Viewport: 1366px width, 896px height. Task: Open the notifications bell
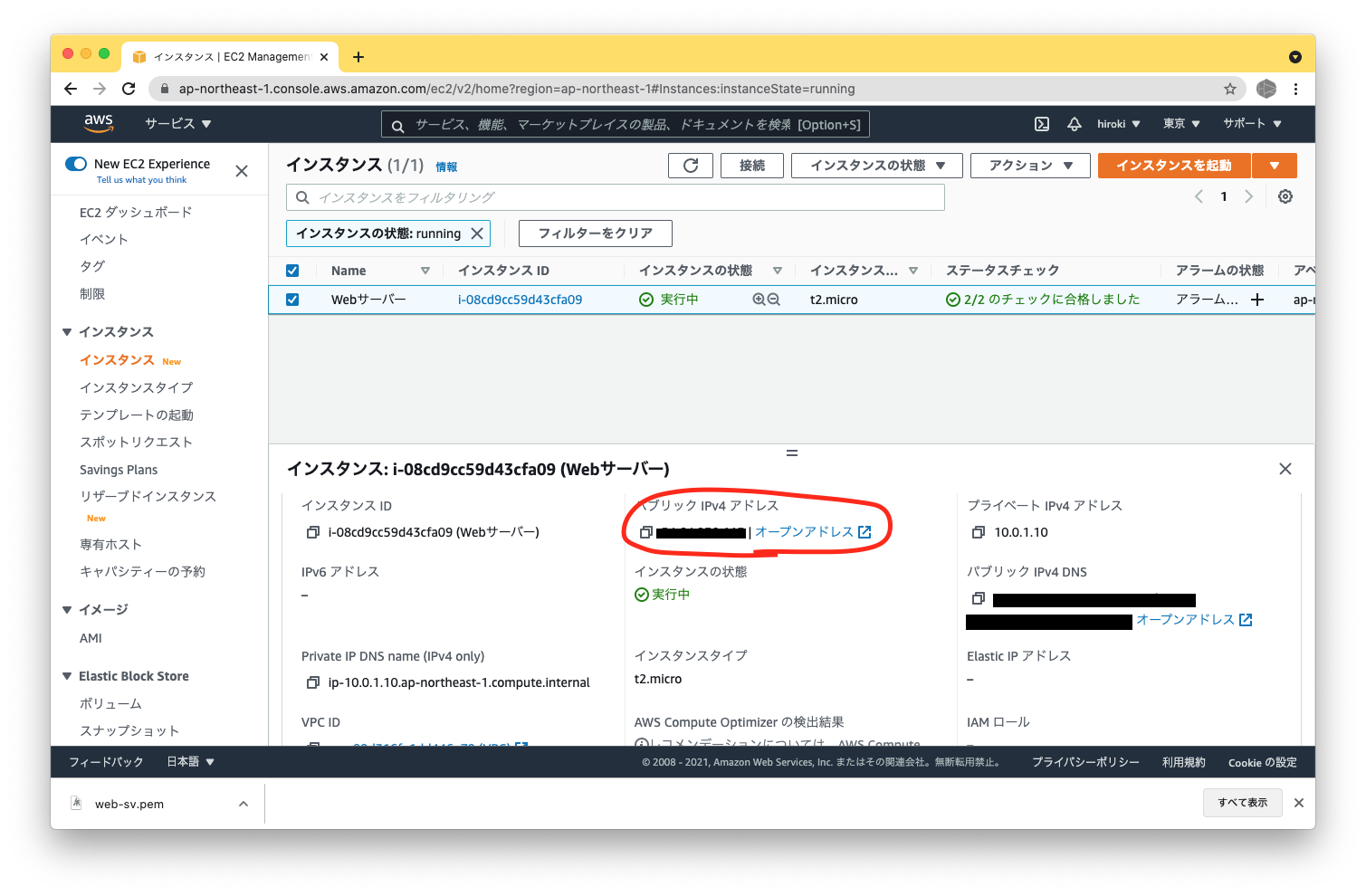point(1074,123)
